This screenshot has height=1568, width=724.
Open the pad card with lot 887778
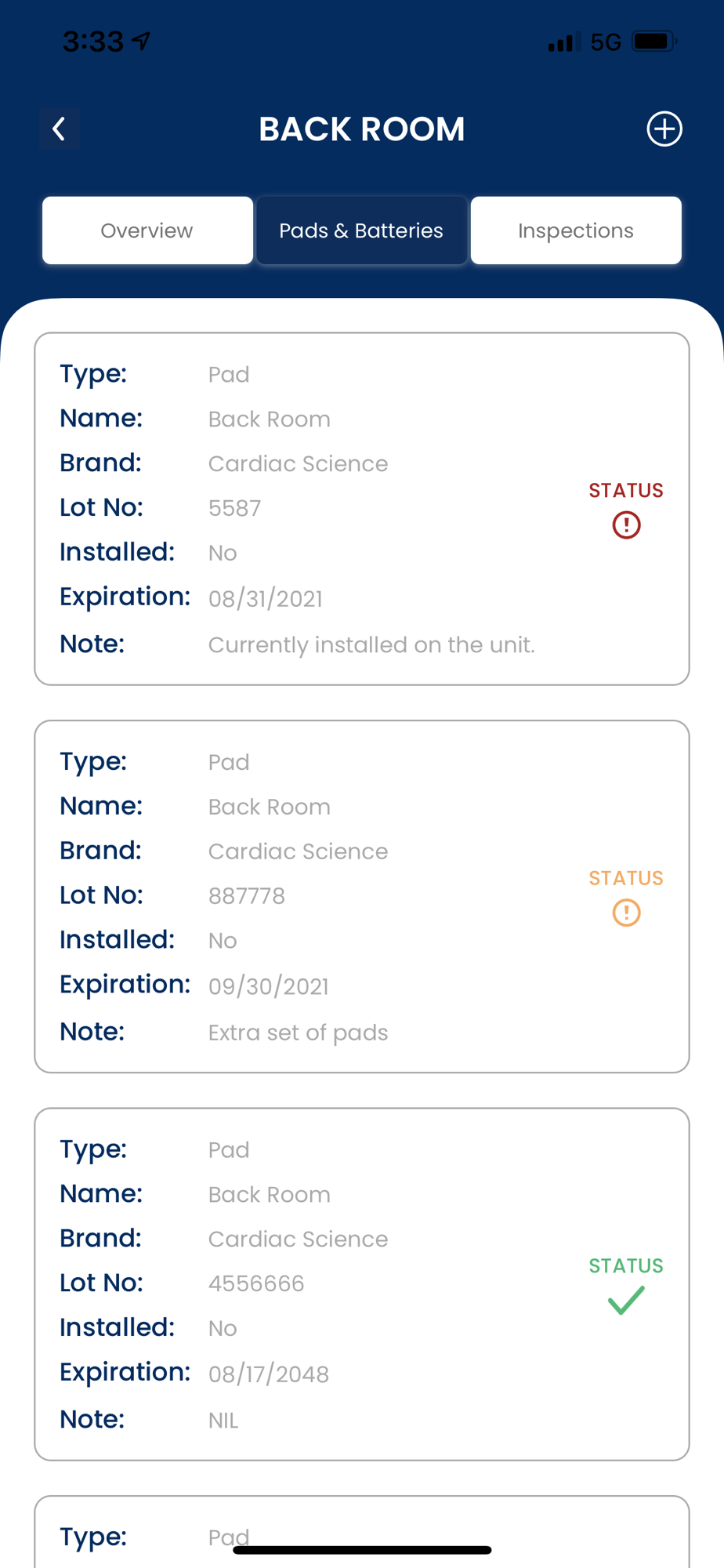(362, 896)
